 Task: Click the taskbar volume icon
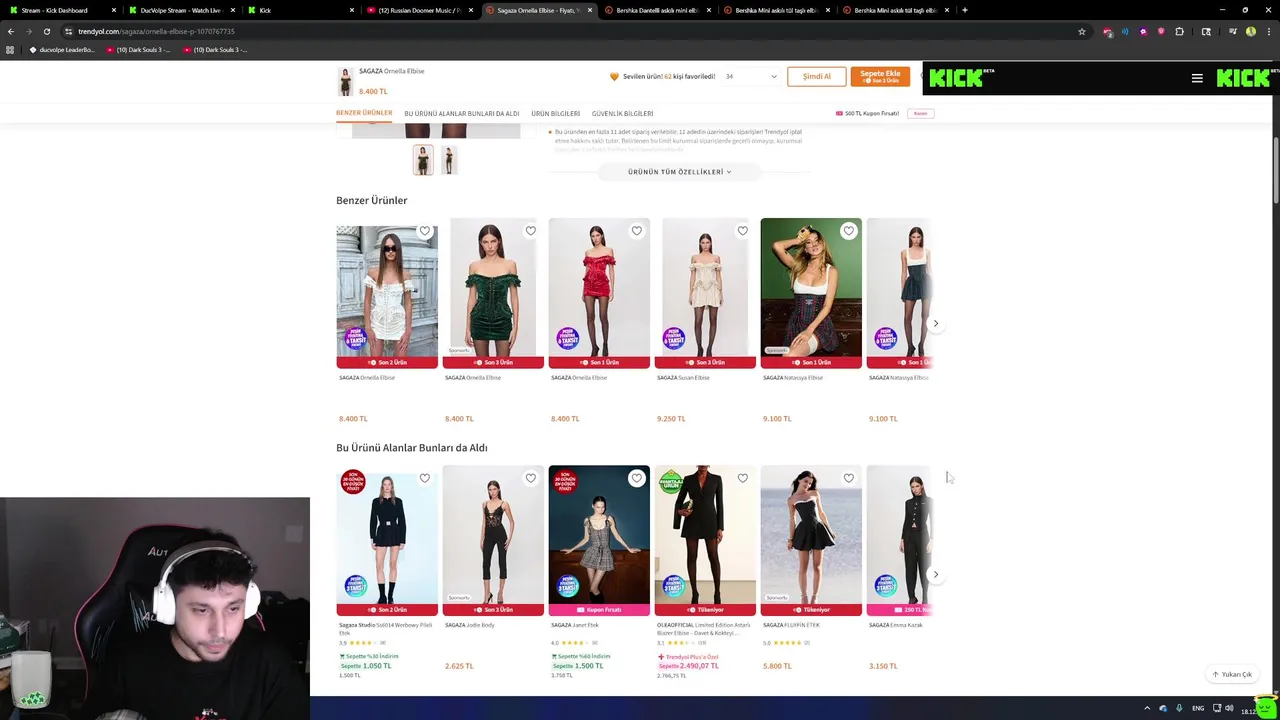1229,708
